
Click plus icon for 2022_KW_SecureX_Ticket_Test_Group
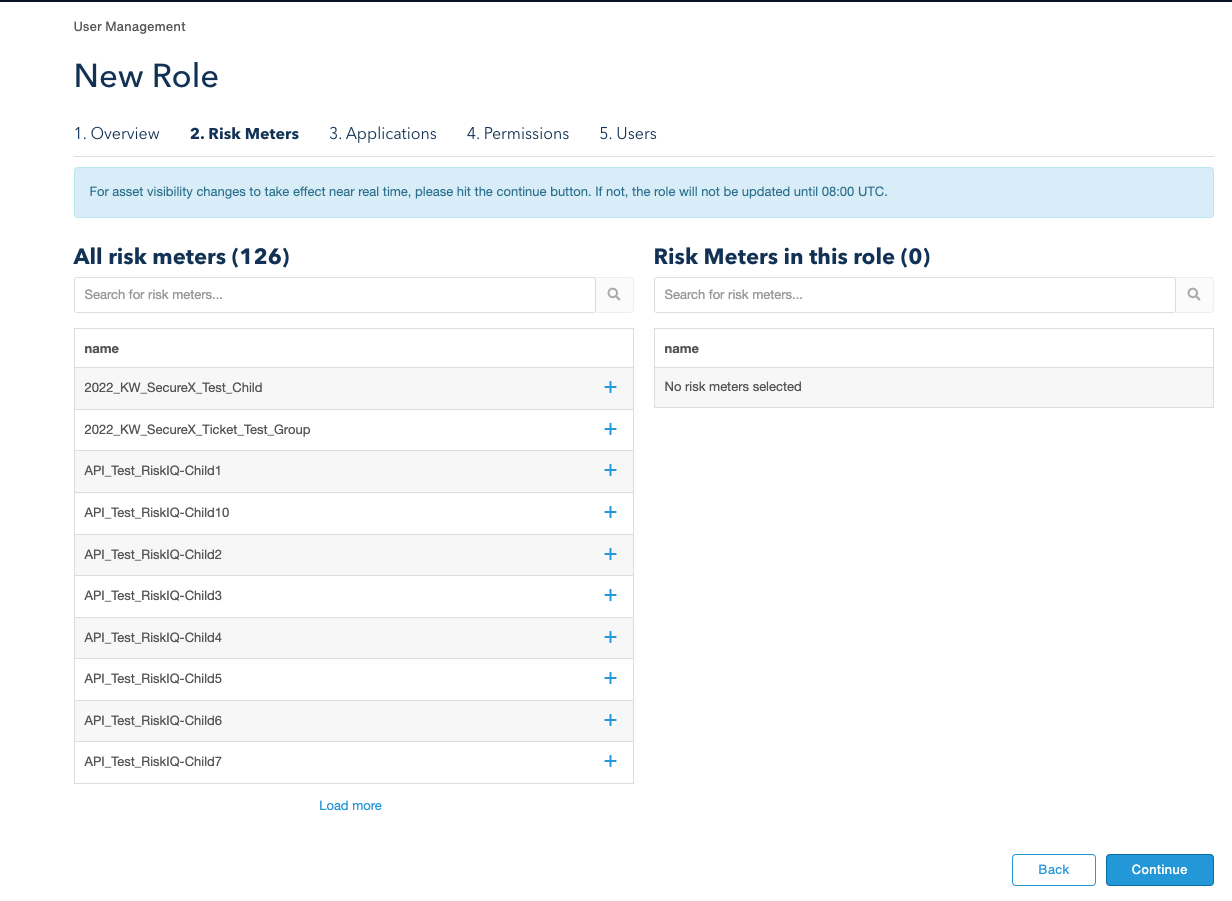click(x=610, y=429)
